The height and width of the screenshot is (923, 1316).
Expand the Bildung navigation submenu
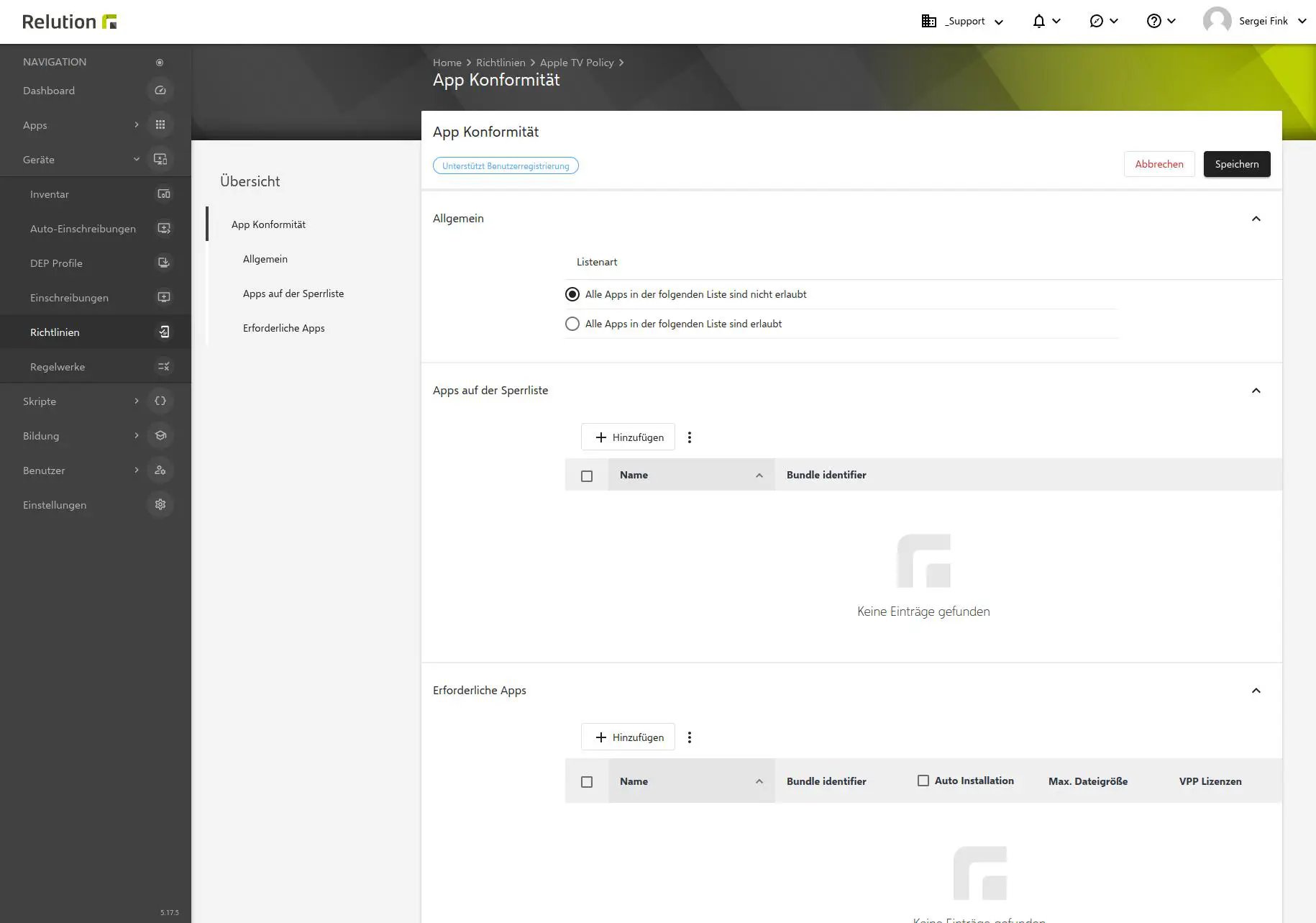[137, 436]
